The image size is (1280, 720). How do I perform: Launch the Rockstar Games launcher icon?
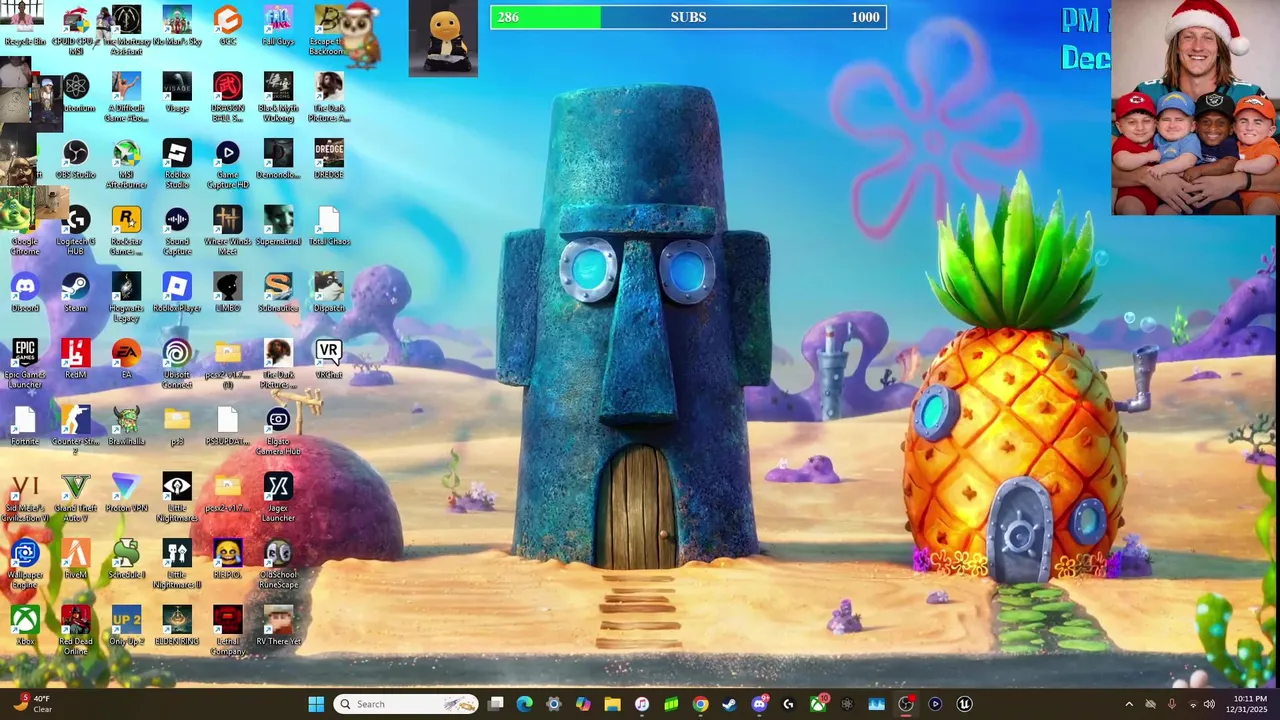tap(126, 231)
